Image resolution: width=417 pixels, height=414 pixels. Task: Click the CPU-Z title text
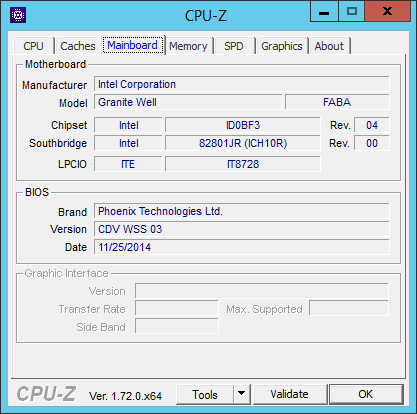pyautogui.click(x=206, y=16)
